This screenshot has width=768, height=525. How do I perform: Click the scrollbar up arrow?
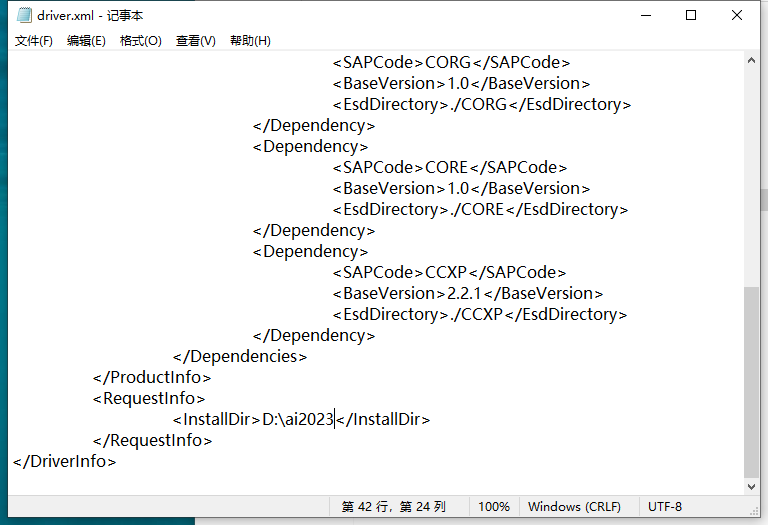pos(751,60)
